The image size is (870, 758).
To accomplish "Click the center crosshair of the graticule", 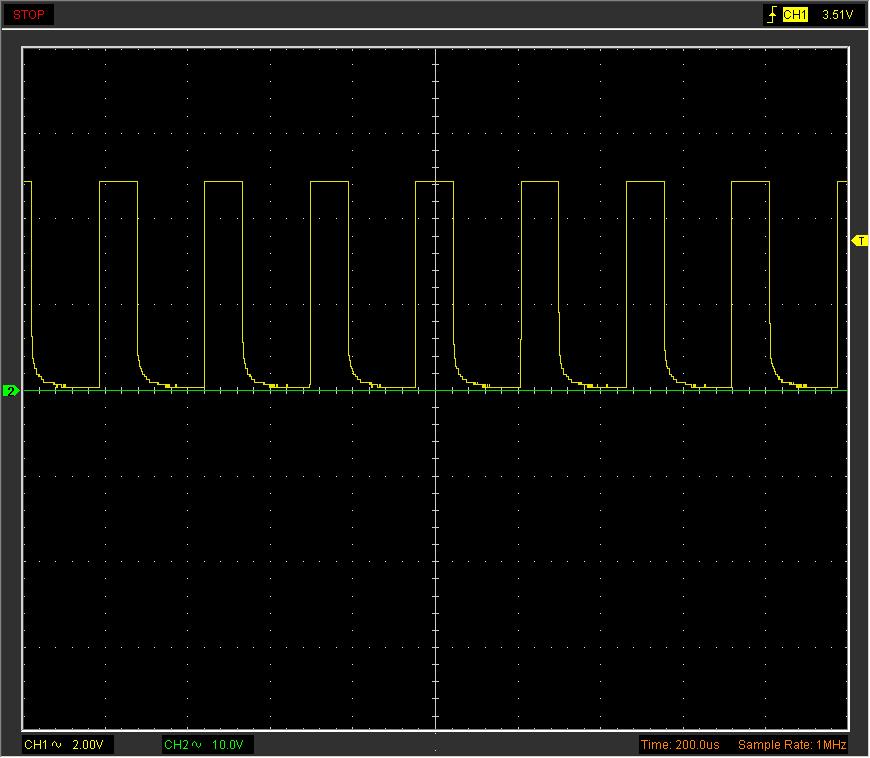I will tap(435, 390).
